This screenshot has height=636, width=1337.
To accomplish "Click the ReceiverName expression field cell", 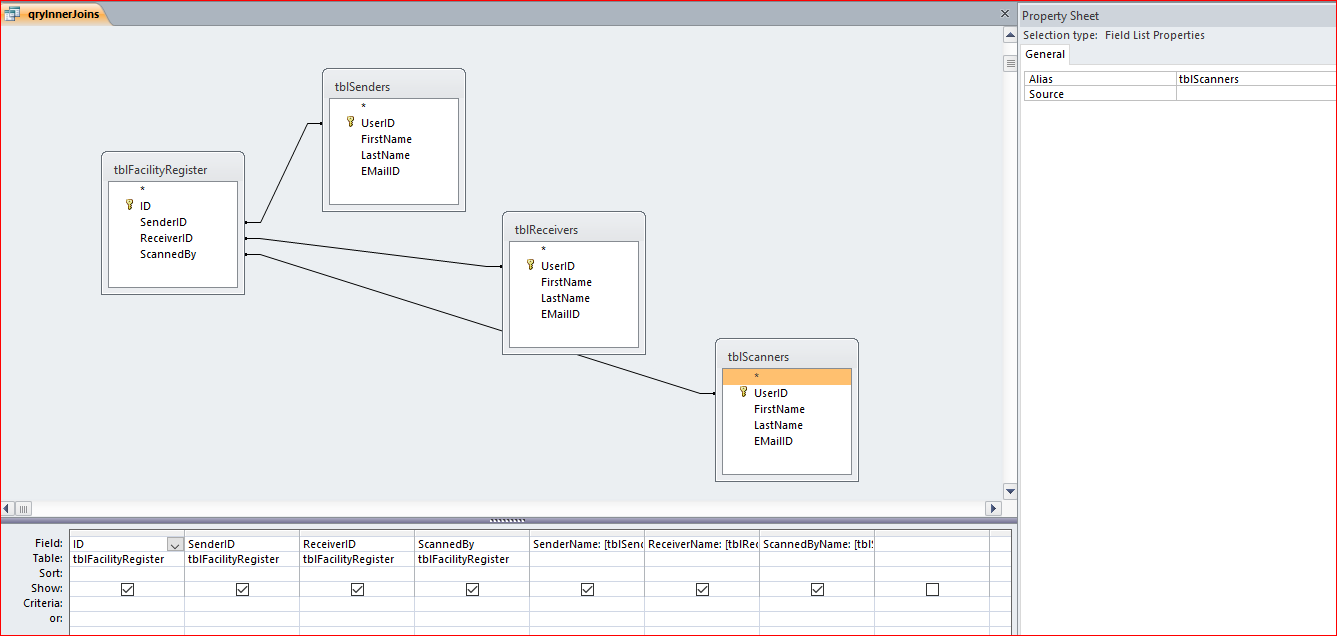I will click(x=702, y=544).
